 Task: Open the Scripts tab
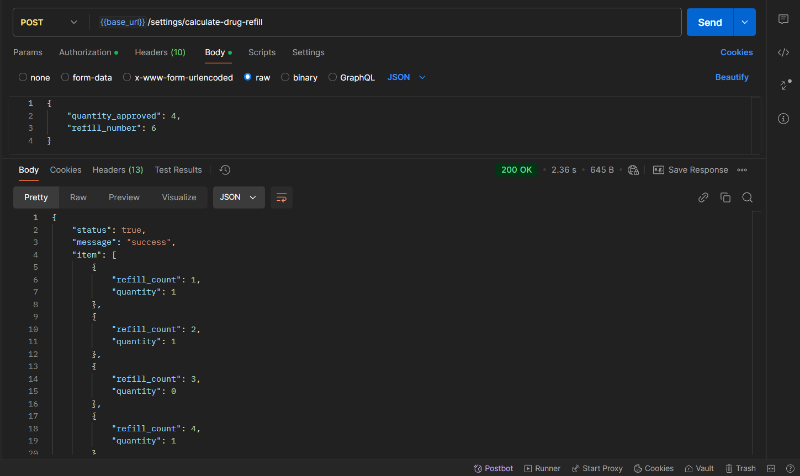(262, 52)
